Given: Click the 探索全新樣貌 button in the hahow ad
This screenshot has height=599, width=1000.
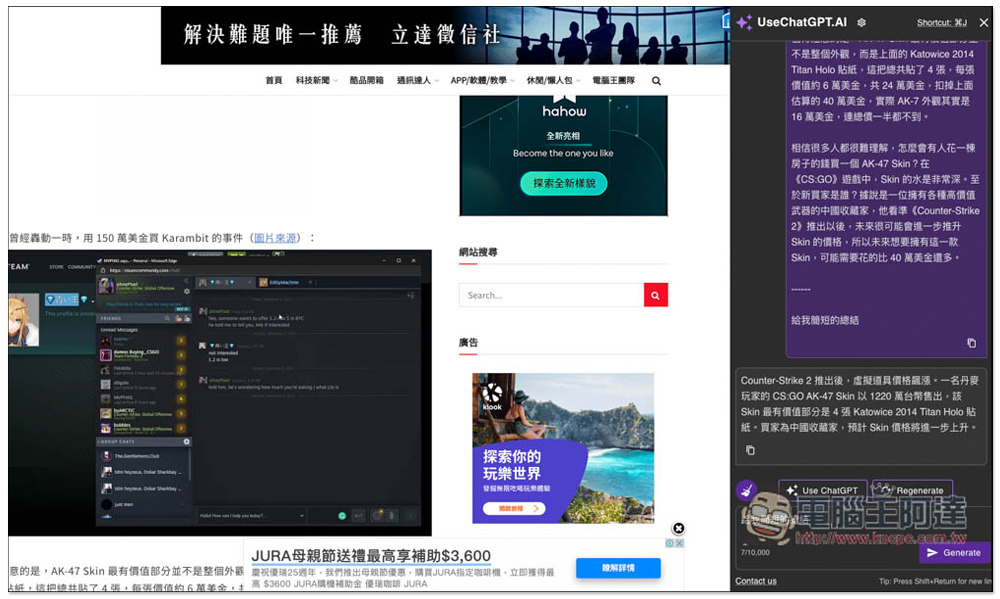Looking at the screenshot, I should pyautogui.click(x=563, y=184).
